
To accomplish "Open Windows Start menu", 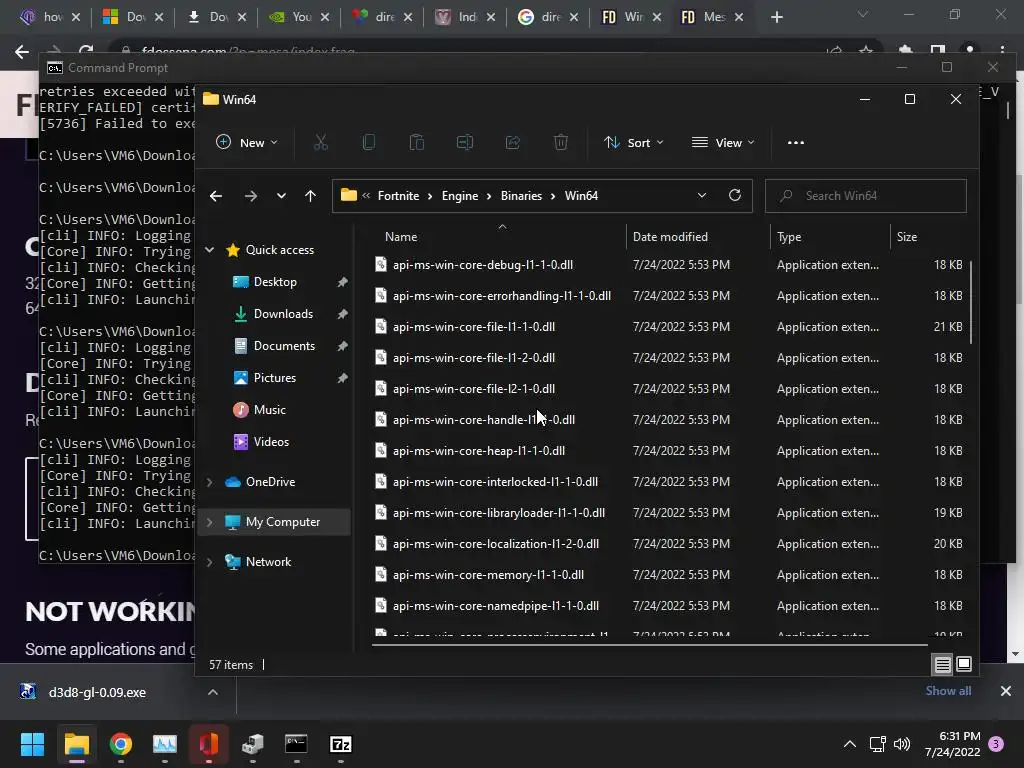I will [32, 744].
